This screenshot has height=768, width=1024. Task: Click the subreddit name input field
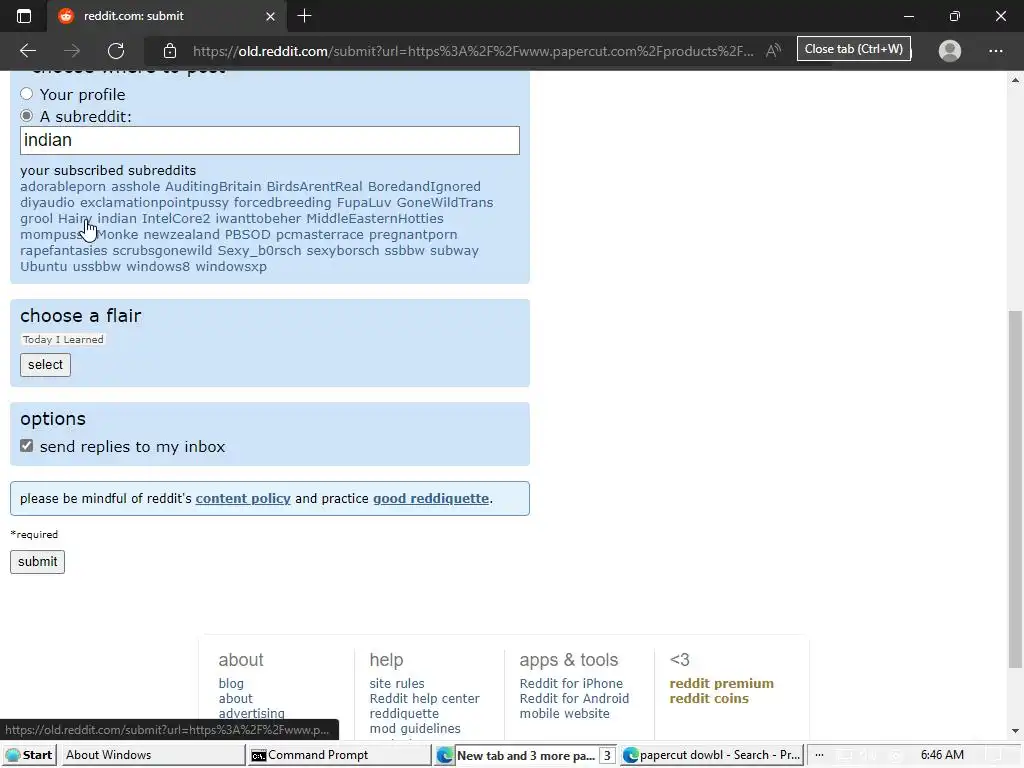click(270, 140)
